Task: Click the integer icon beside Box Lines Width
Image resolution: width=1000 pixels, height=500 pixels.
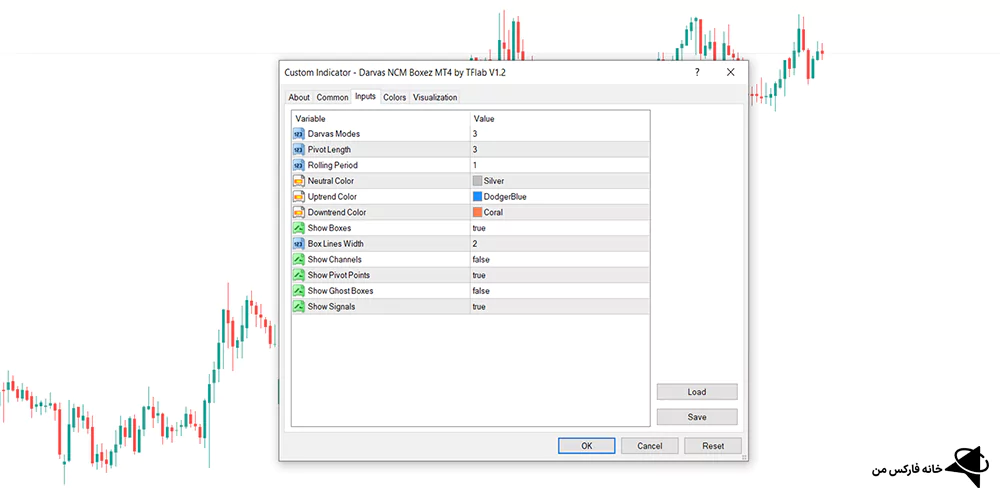Action: [298, 244]
